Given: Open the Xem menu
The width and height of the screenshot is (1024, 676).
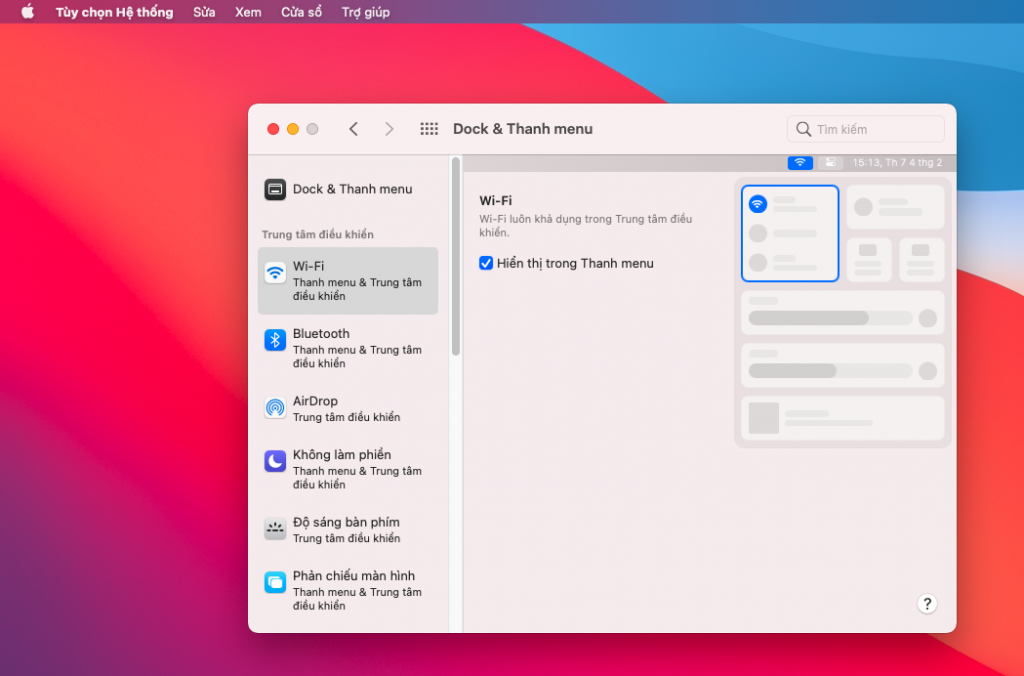Looking at the screenshot, I should click(x=248, y=12).
